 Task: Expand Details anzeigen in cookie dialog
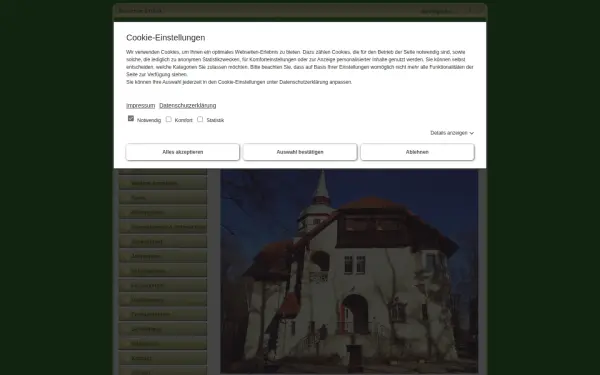click(x=452, y=133)
